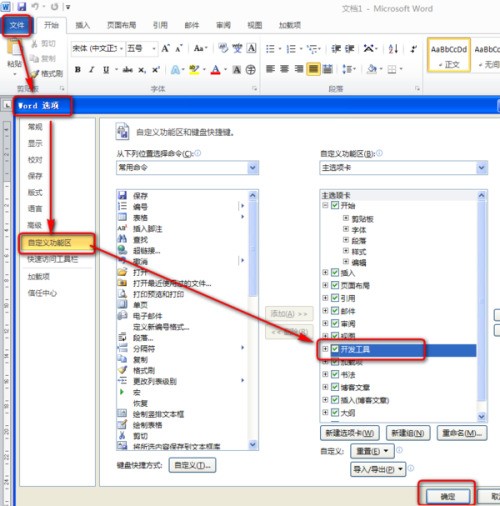The width and height of the screenshot is (500, 506).
Task: Click the shading paint bucket icon
Action: click(371, 69)
